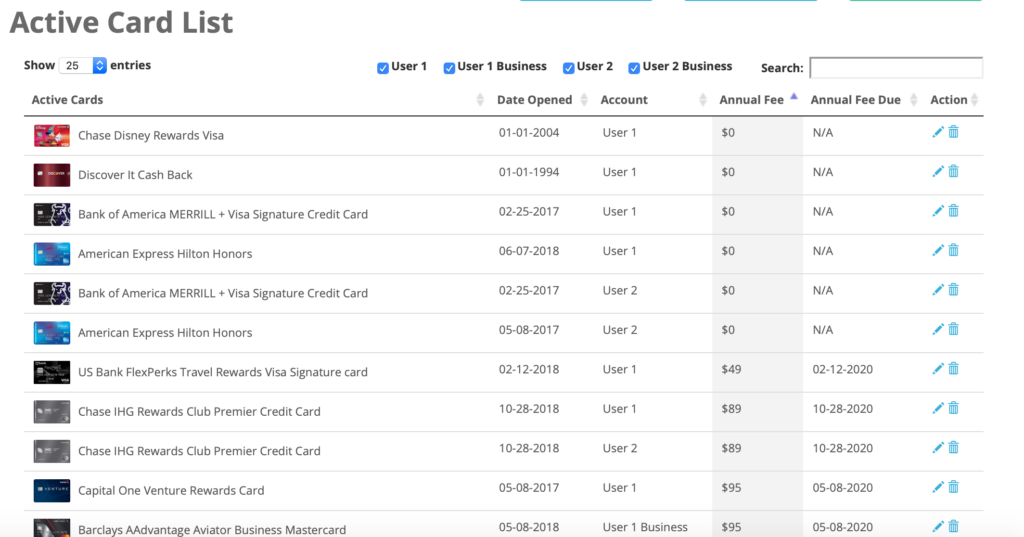Delete the Barclays AAdvantage Aviator Business card
This screenshot has height=537, width=1024.
point(953,527)
